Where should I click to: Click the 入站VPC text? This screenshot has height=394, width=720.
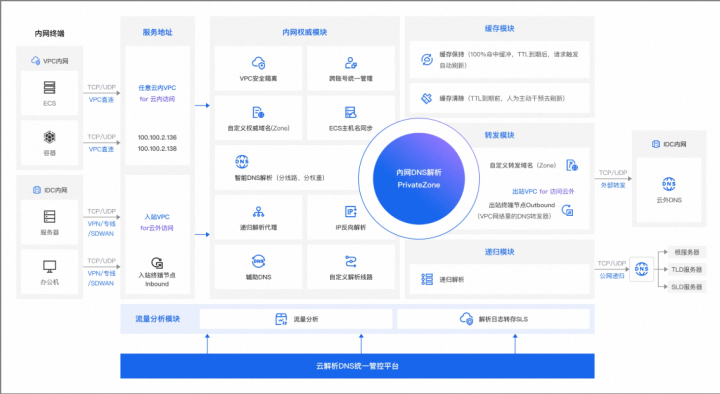coord(157,217)
